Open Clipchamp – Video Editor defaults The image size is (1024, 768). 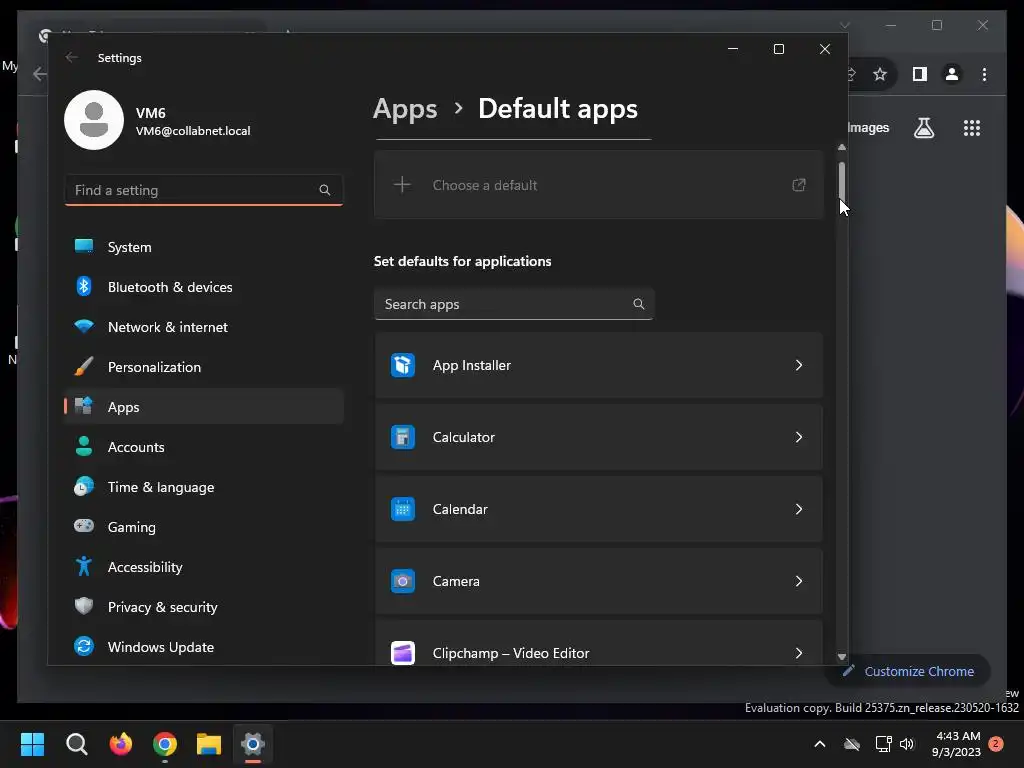(x=599, y=643)
